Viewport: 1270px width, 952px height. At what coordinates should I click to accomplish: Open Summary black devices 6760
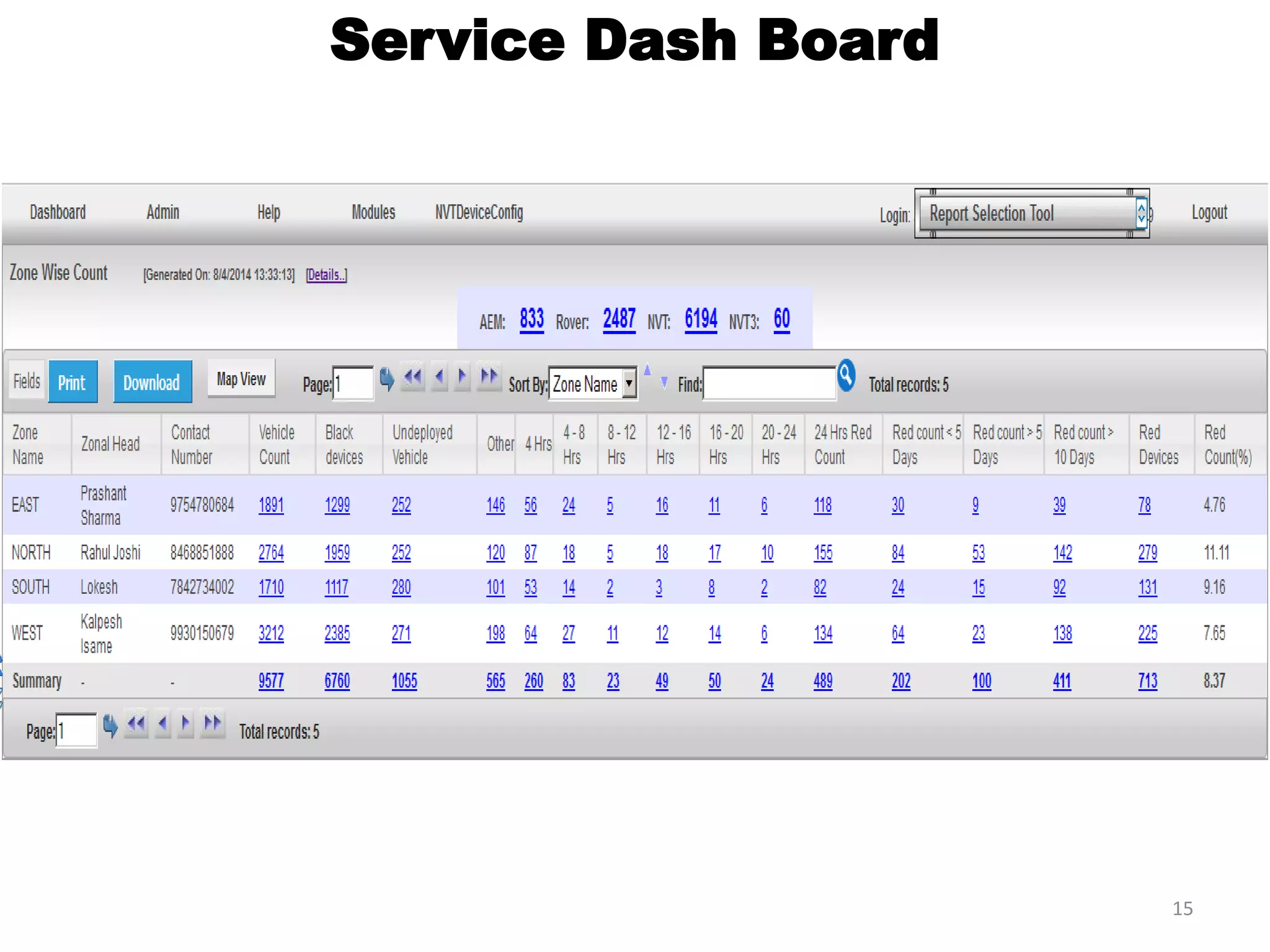click(x=337, y=681)
